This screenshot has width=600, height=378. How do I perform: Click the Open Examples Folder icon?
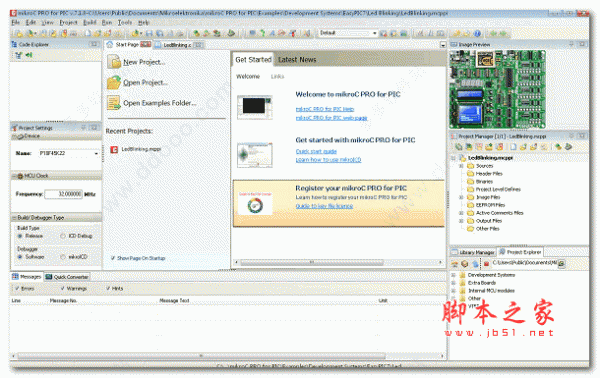114,103
